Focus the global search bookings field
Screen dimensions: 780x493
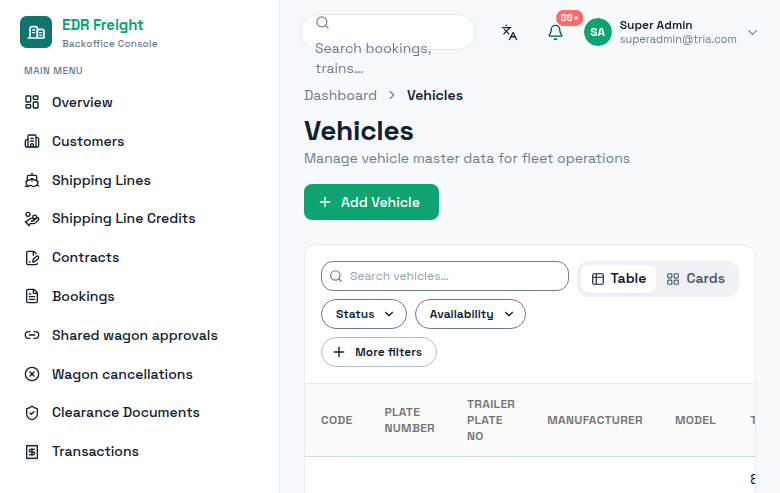[x=388, y=32]
